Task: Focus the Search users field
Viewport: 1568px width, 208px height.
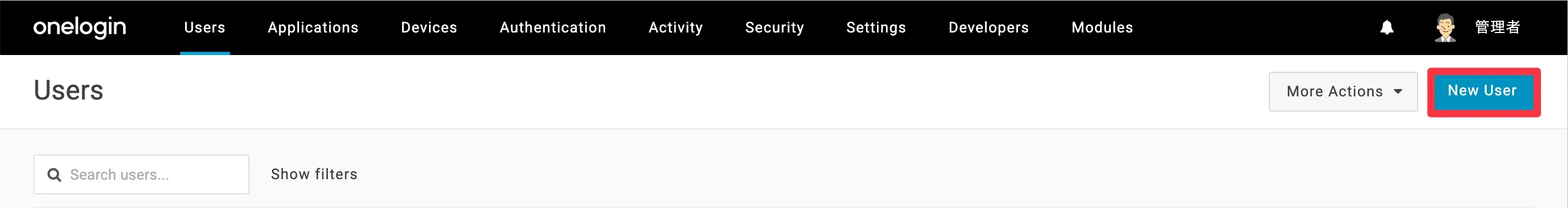Action: [141, 174]
